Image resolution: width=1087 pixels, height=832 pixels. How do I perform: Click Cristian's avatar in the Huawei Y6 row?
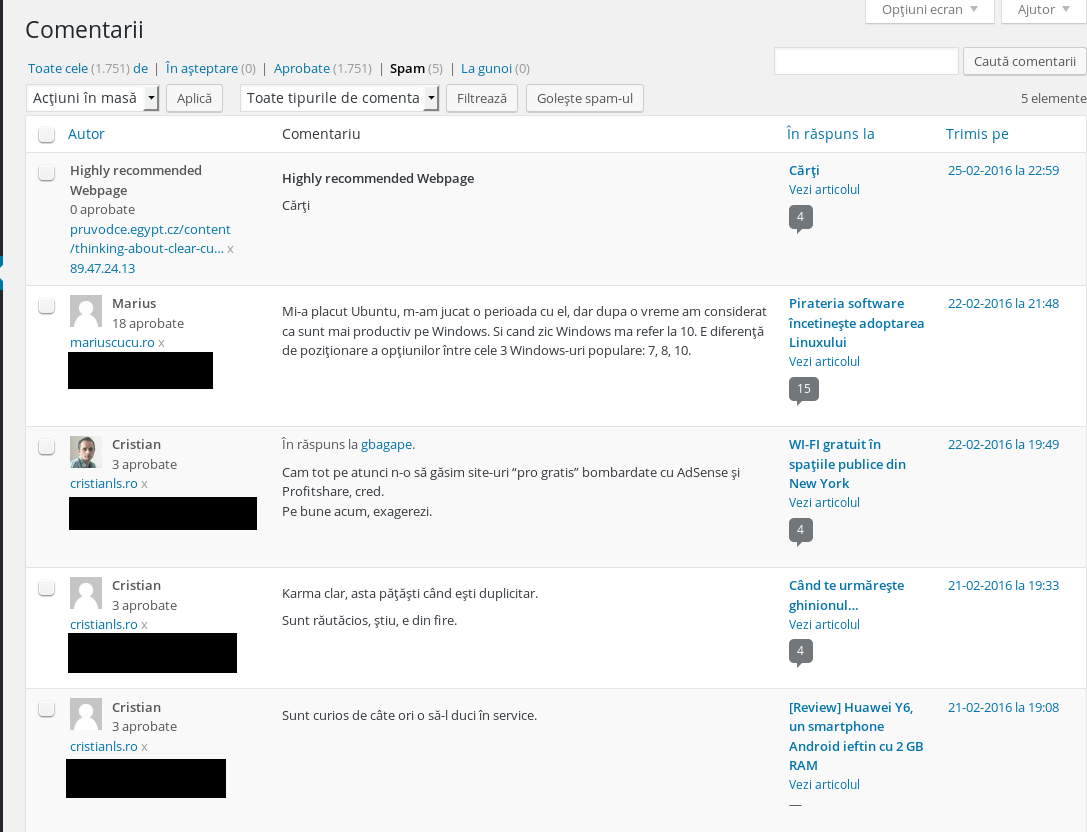click(86, 714)
